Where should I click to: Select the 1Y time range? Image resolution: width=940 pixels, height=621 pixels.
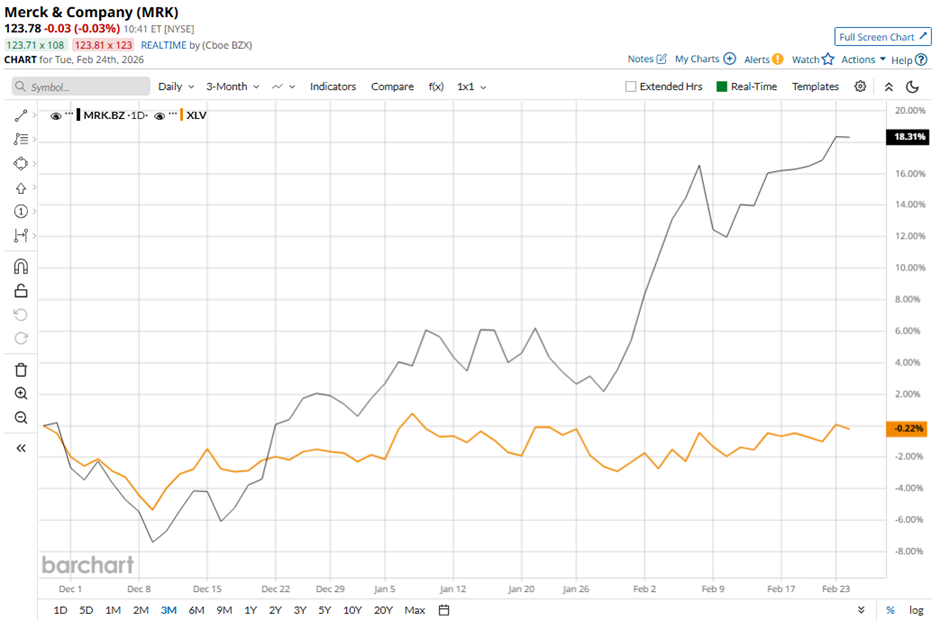coord(251,610)
